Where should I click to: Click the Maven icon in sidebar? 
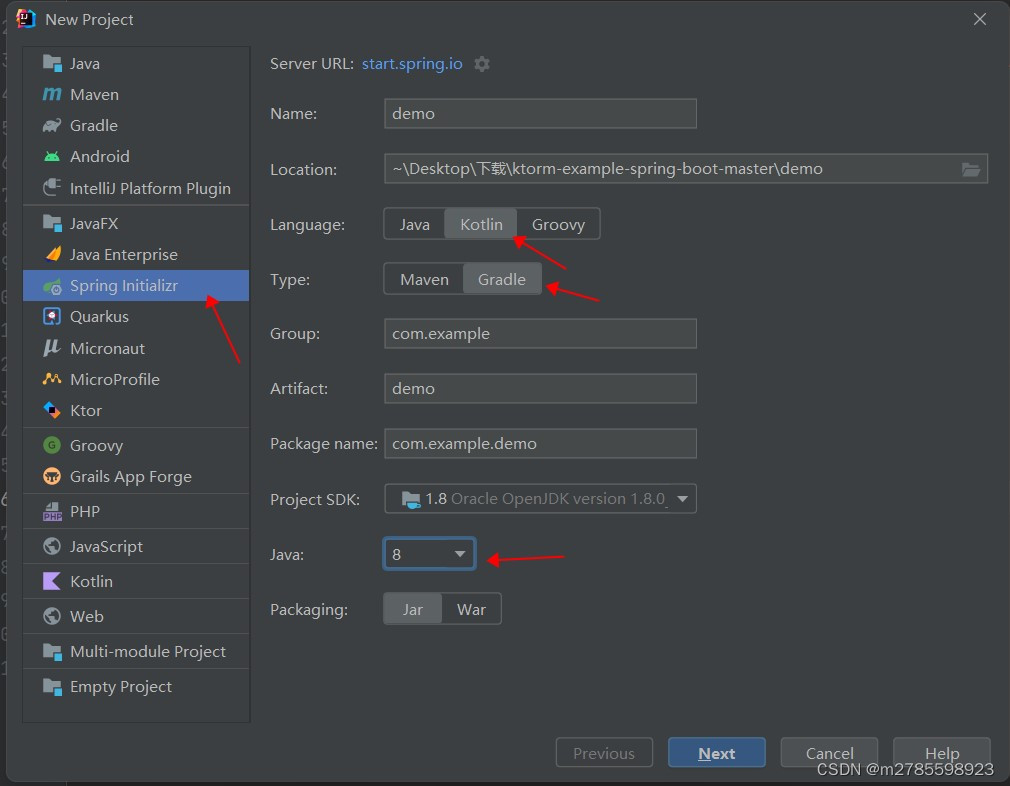pyautogui.click(x=52, y=94)
